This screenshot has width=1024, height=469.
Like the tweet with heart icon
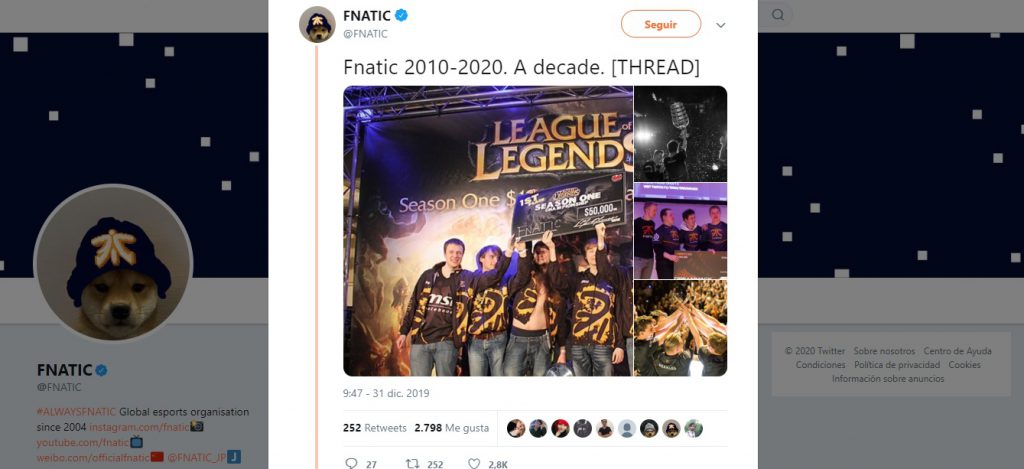474,464
